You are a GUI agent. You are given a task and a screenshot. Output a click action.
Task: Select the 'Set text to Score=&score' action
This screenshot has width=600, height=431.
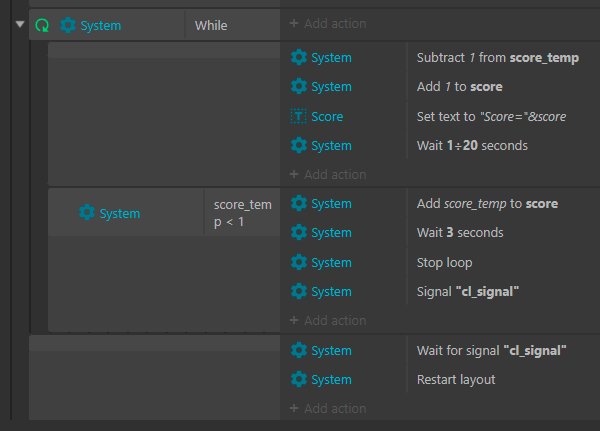pos(491,116)
